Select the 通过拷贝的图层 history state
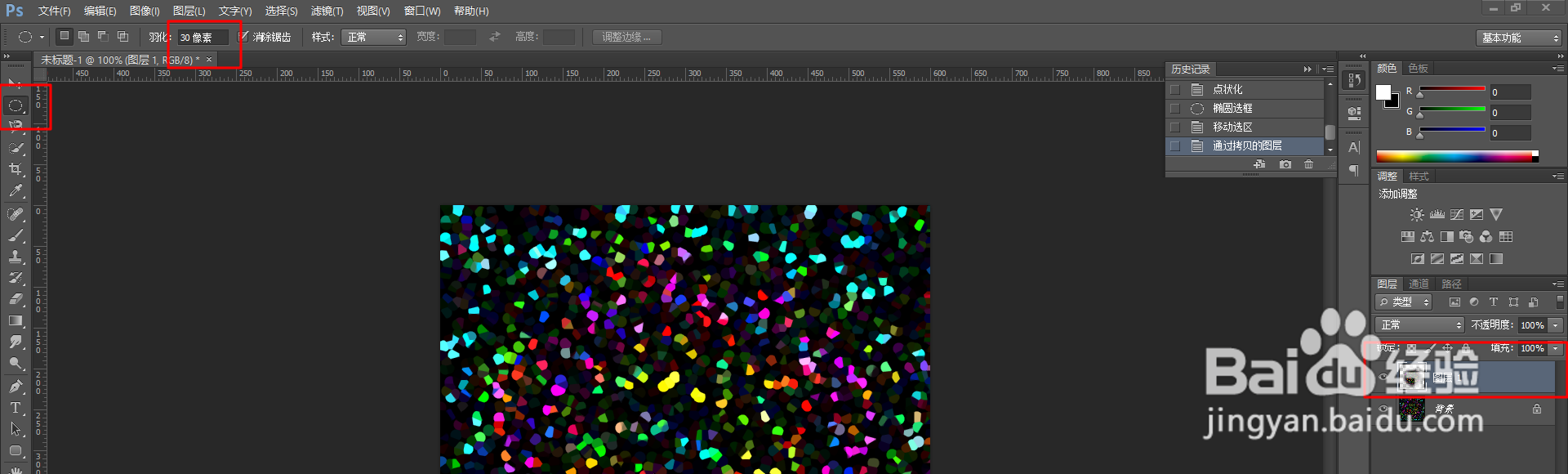Image resolution: width=1568 pixels, height=474 pixels. pyautogui.click(x=1245, y=145)
